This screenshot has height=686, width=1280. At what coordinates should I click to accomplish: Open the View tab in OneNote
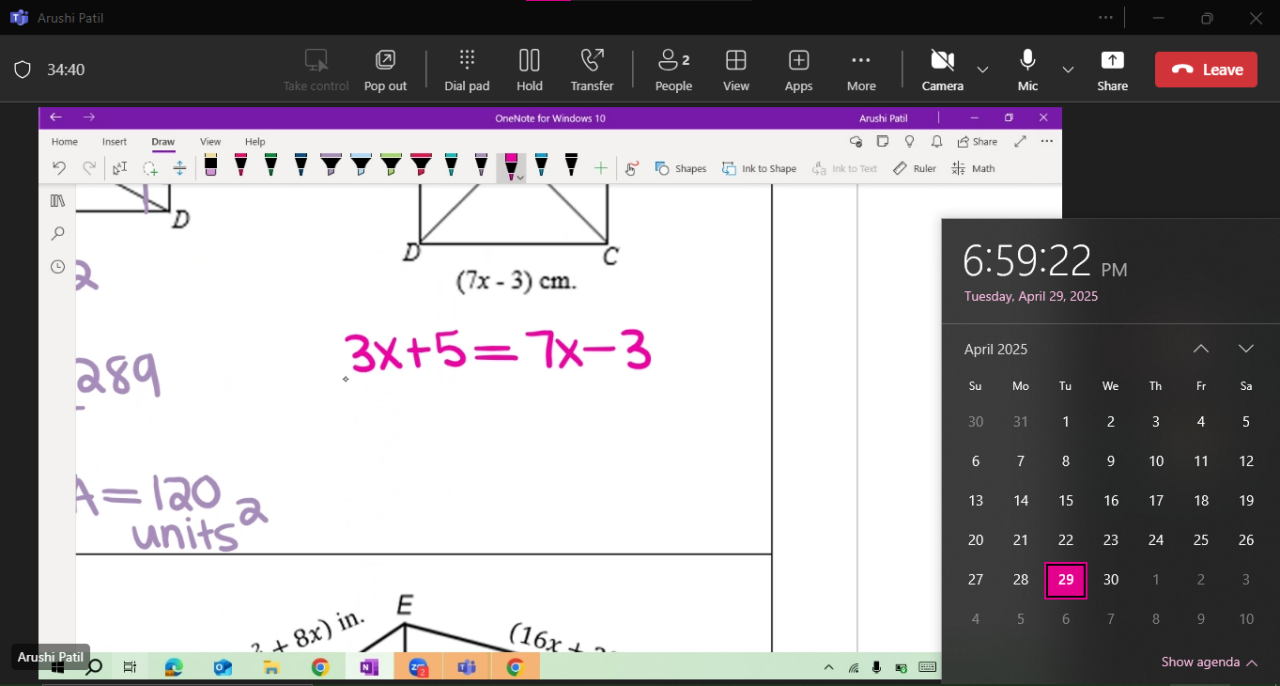coord(210,142)
